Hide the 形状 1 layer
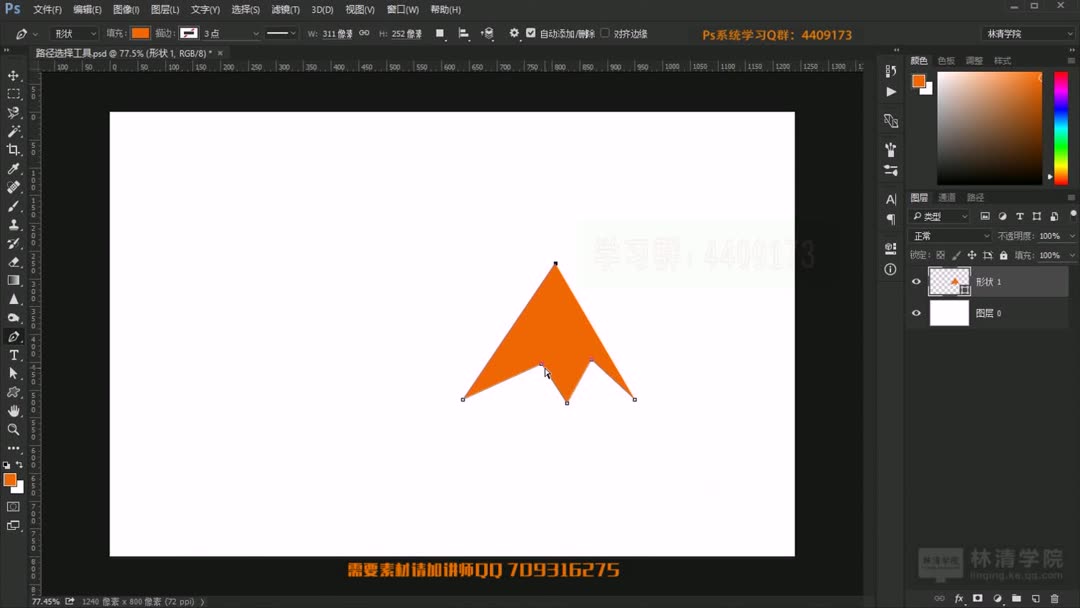This screenshot has width=1080, height=608. (916, 282)
